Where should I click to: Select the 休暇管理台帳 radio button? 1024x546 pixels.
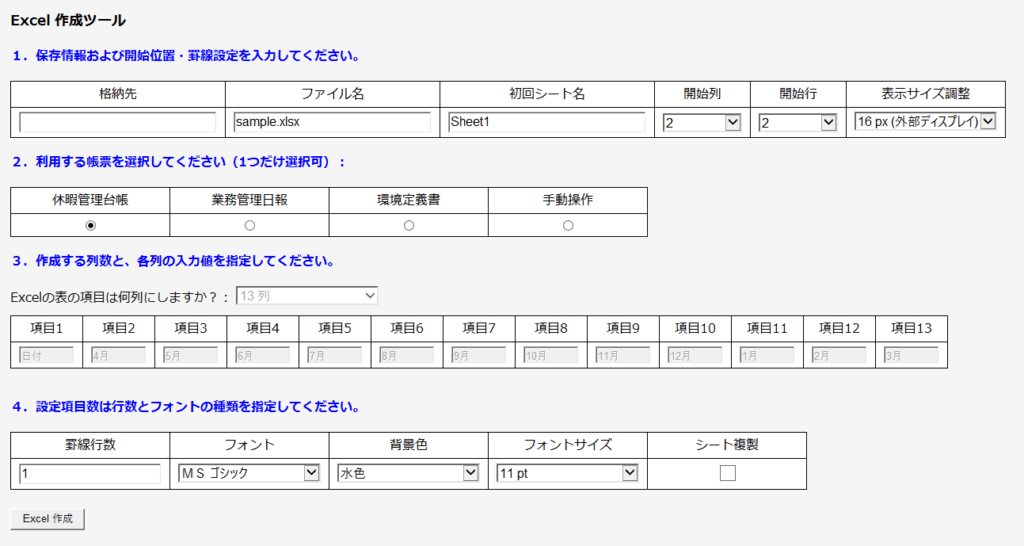(x=90, y=225)
